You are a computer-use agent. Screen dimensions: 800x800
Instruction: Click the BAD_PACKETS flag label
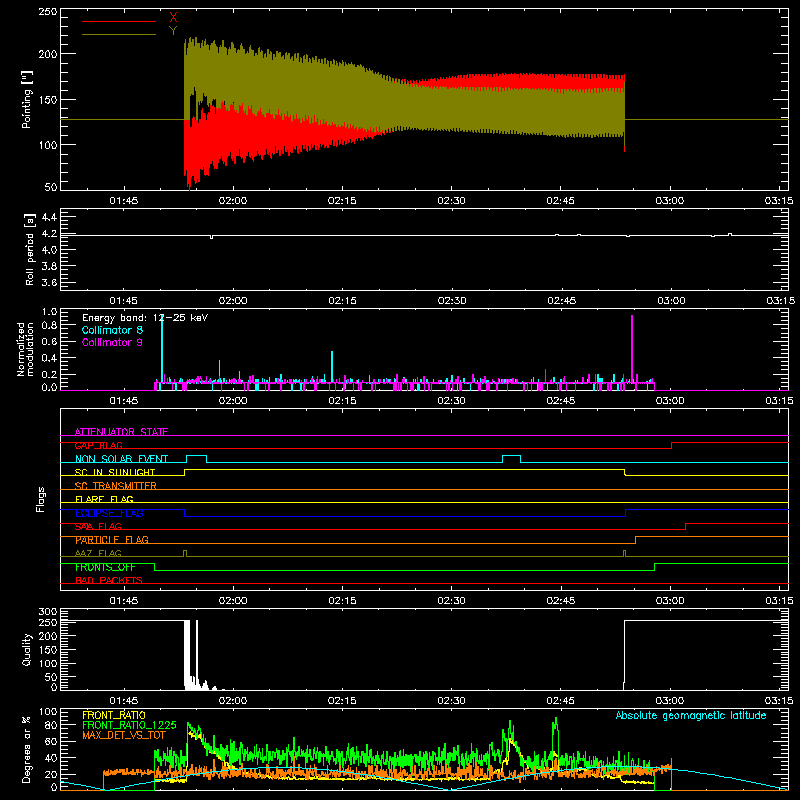(x=109, y=581)
